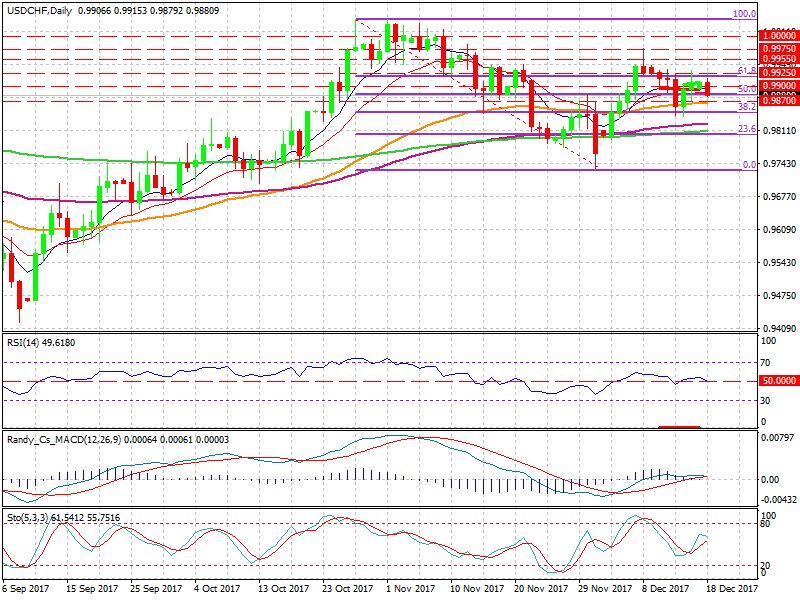Click the 15 Sep 2017 date label
800x600 pixels.
[92, 589]
